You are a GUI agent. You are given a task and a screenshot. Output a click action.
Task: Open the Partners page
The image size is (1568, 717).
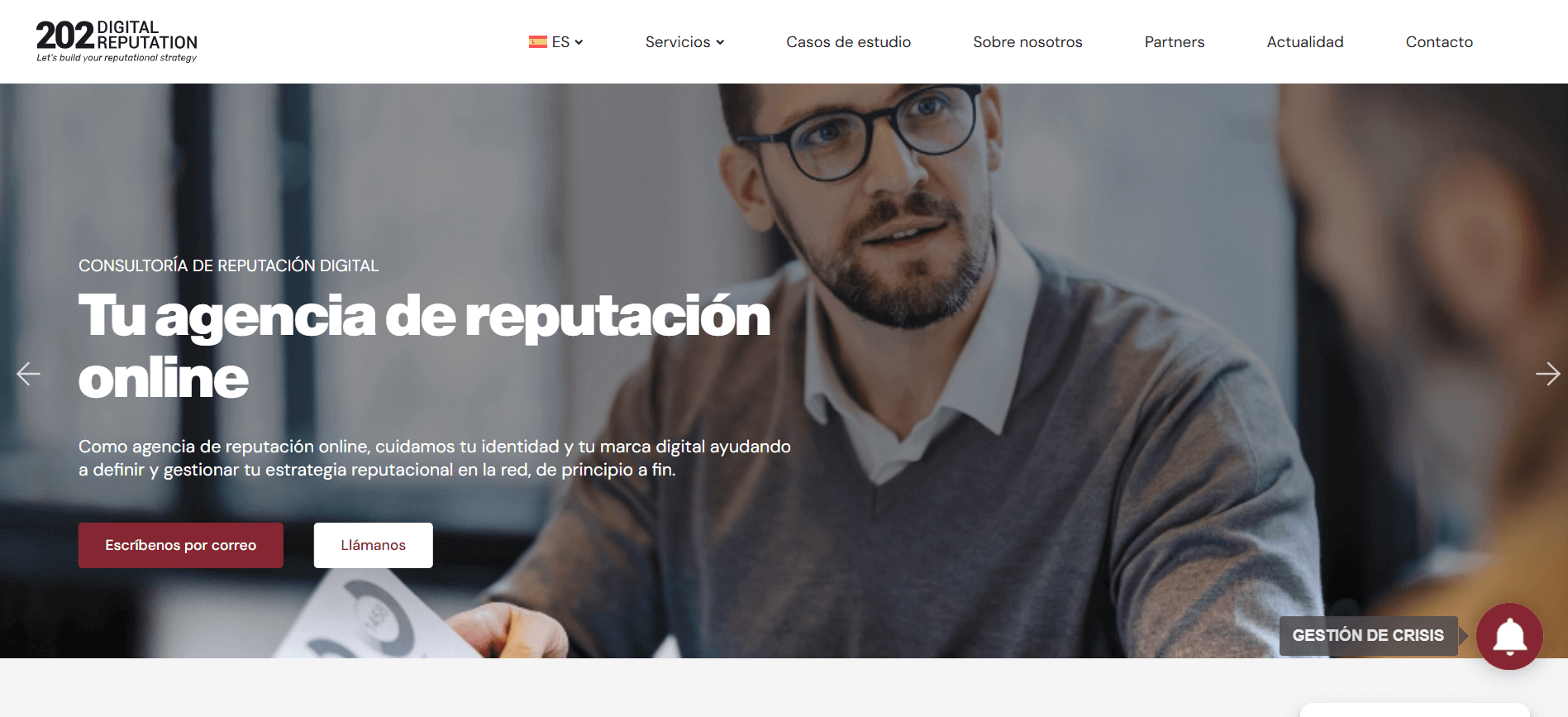1175,42
